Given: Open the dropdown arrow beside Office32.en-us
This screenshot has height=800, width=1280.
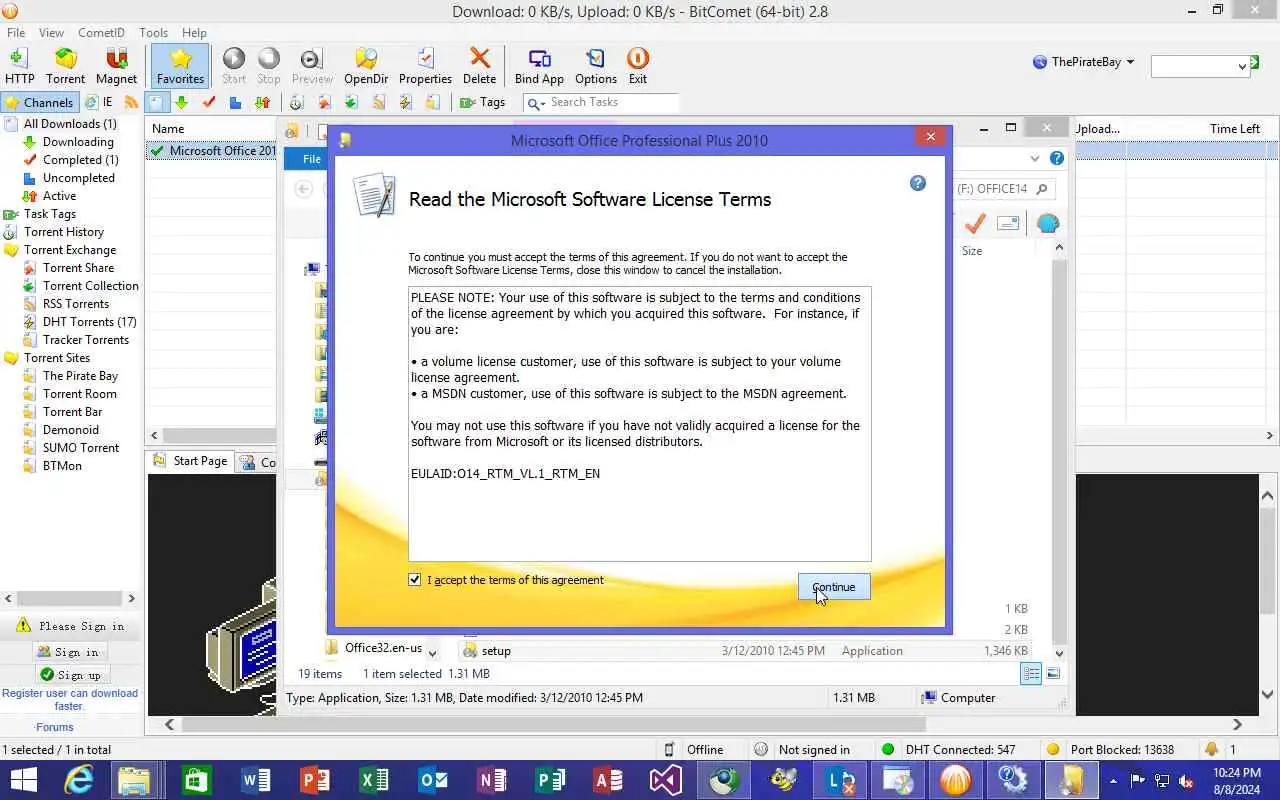Looking at the screenshot, I should tap(432, 652).
